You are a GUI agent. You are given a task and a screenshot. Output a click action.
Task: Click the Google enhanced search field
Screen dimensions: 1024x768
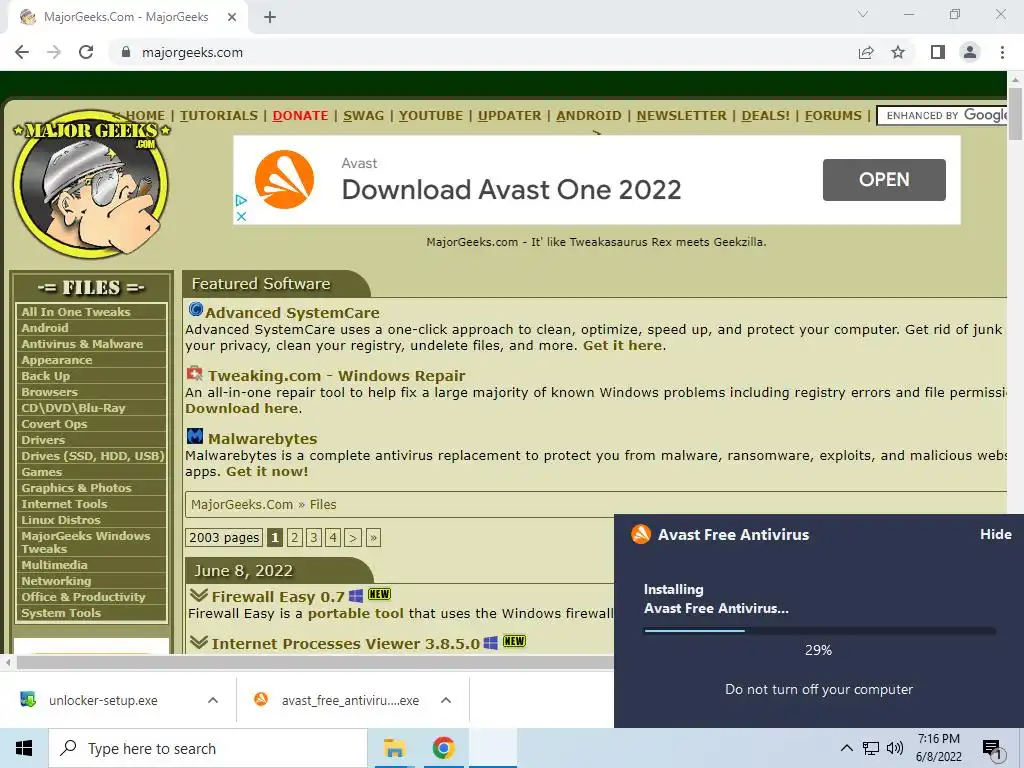(941, 116)
